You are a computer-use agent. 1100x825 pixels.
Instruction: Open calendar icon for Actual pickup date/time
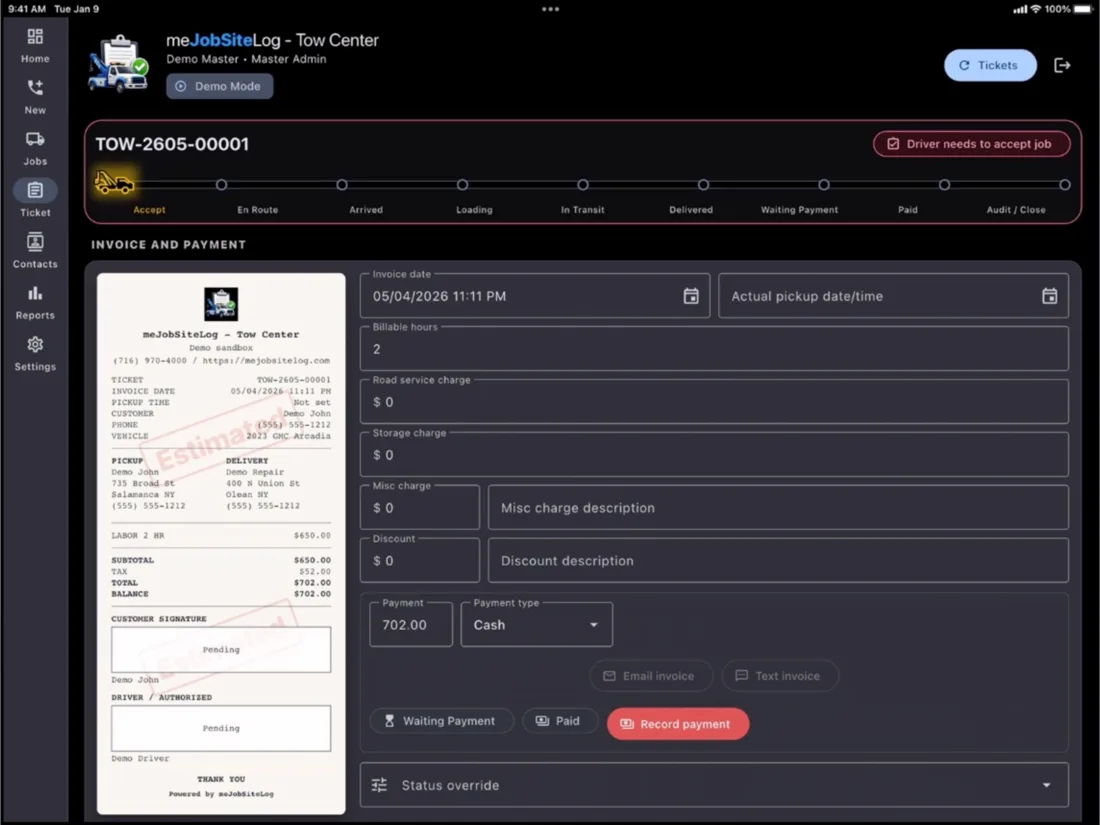1049,296
